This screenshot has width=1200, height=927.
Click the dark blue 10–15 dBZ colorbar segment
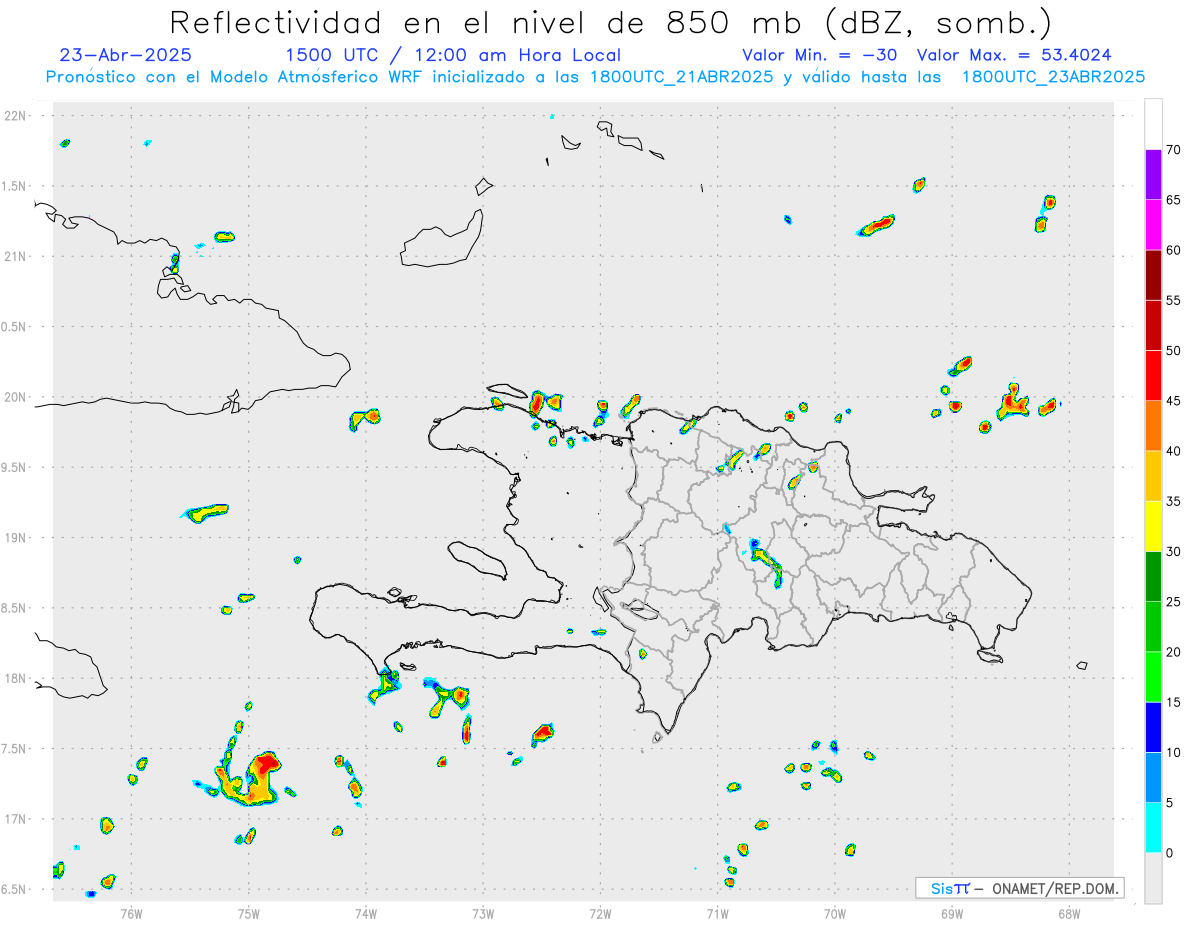pos(1153,727)
